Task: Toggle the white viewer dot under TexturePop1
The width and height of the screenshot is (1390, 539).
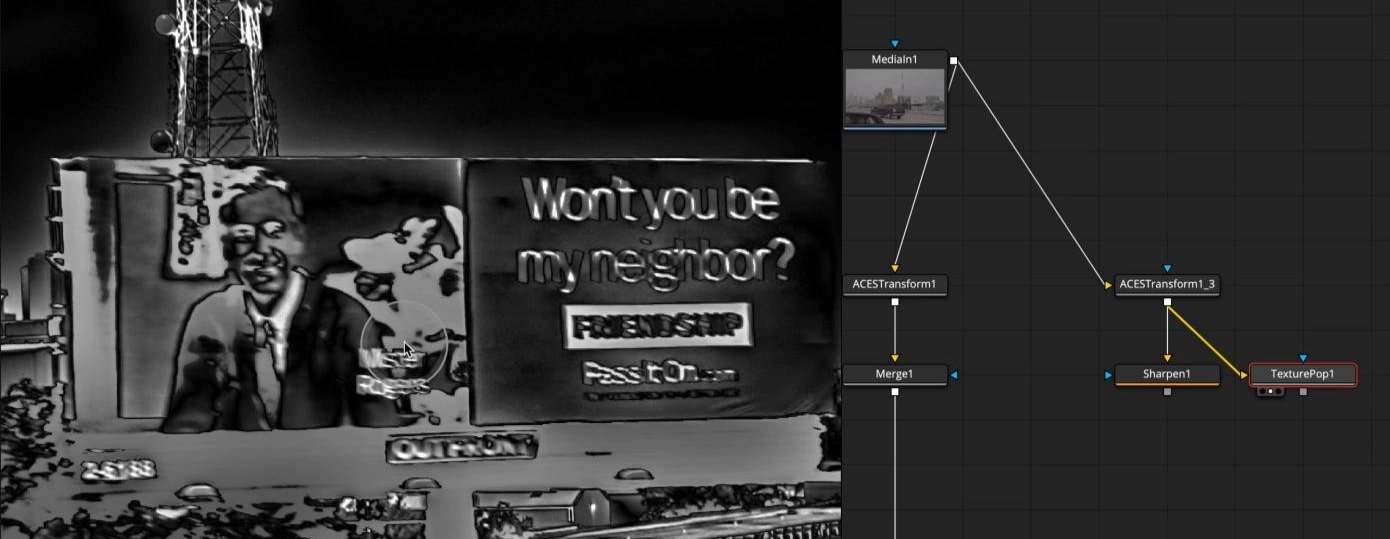Action: coord(1270,391)
